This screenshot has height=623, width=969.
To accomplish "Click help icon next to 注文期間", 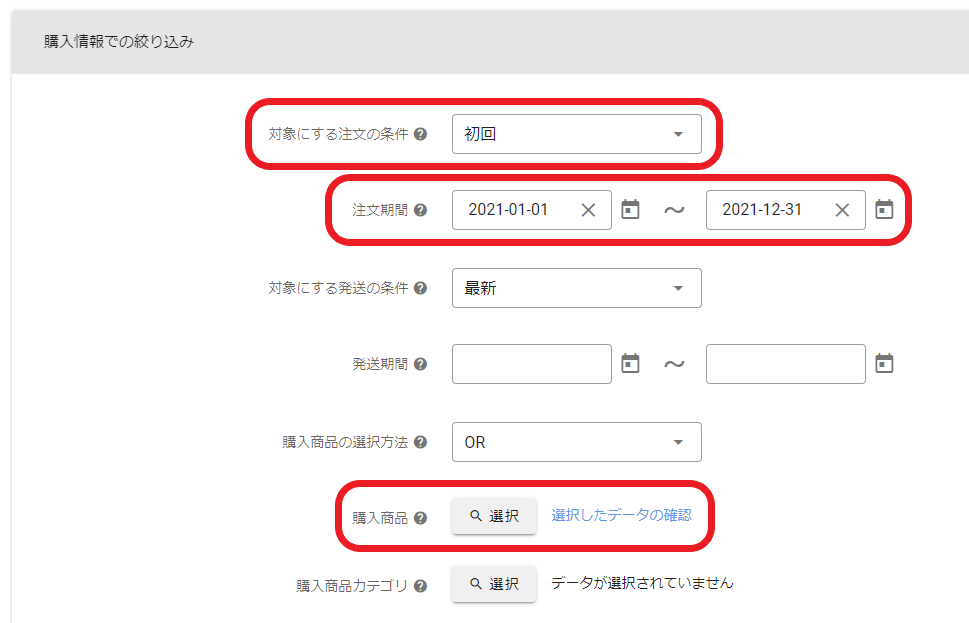I will 421,211.
